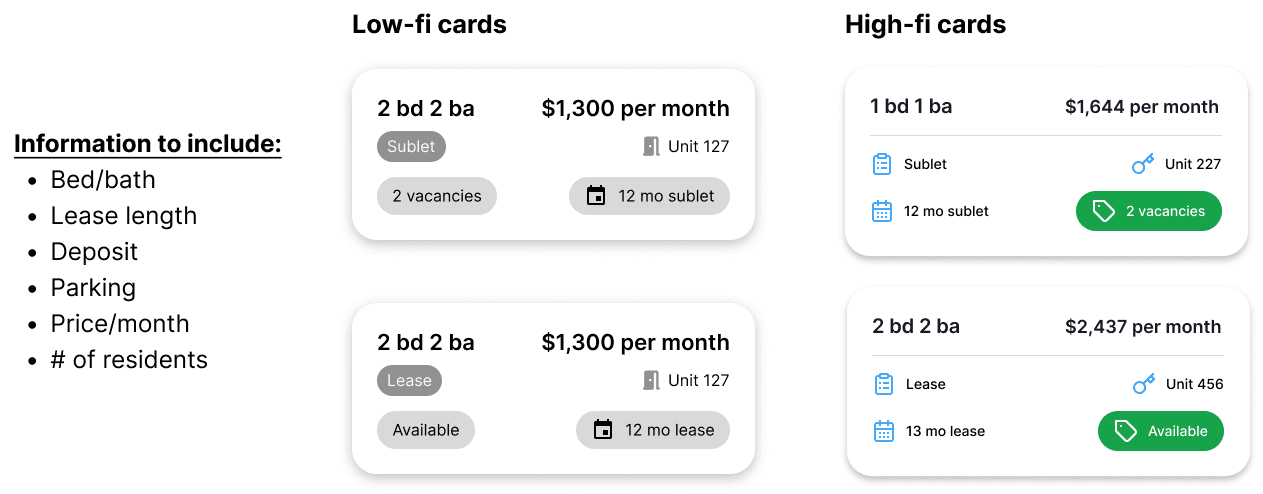
Task: Click the blue key icon next to Unit 456
Action: 1144,384
